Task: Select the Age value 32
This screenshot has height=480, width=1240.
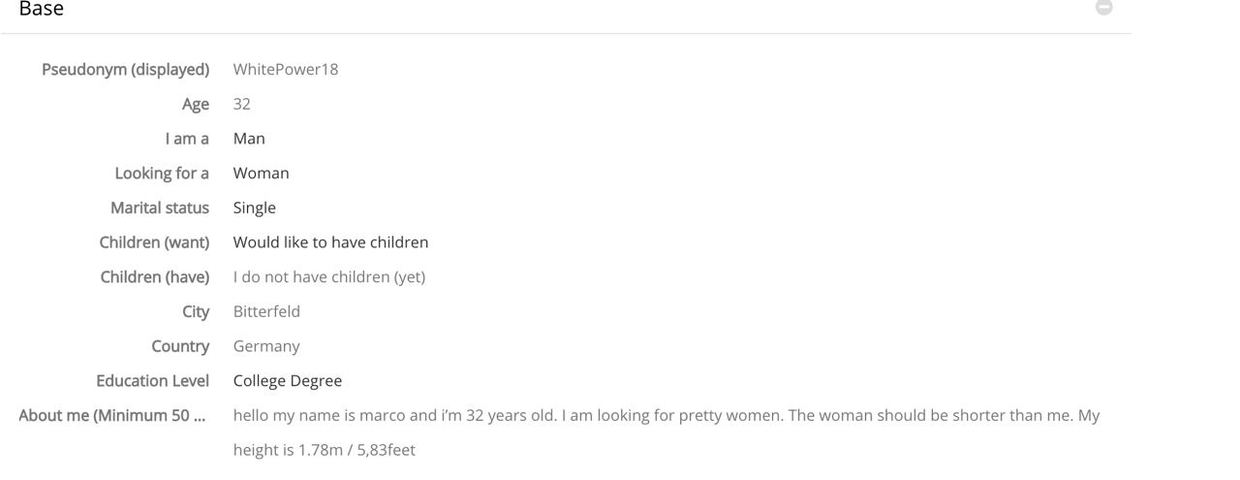Action: (x=242, y=104)
